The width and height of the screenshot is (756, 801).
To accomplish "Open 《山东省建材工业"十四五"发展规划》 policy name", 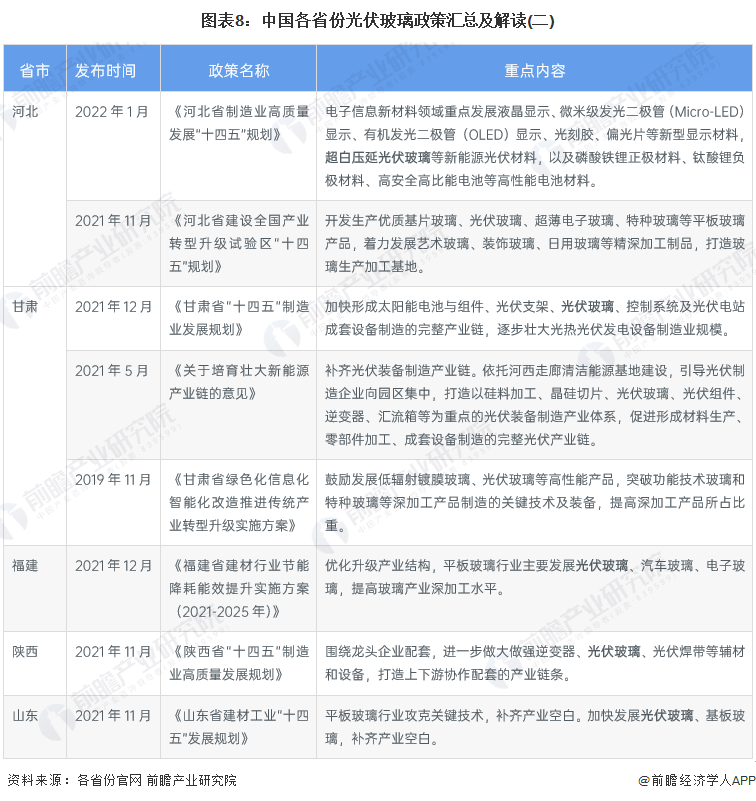I will coord(239,727).
